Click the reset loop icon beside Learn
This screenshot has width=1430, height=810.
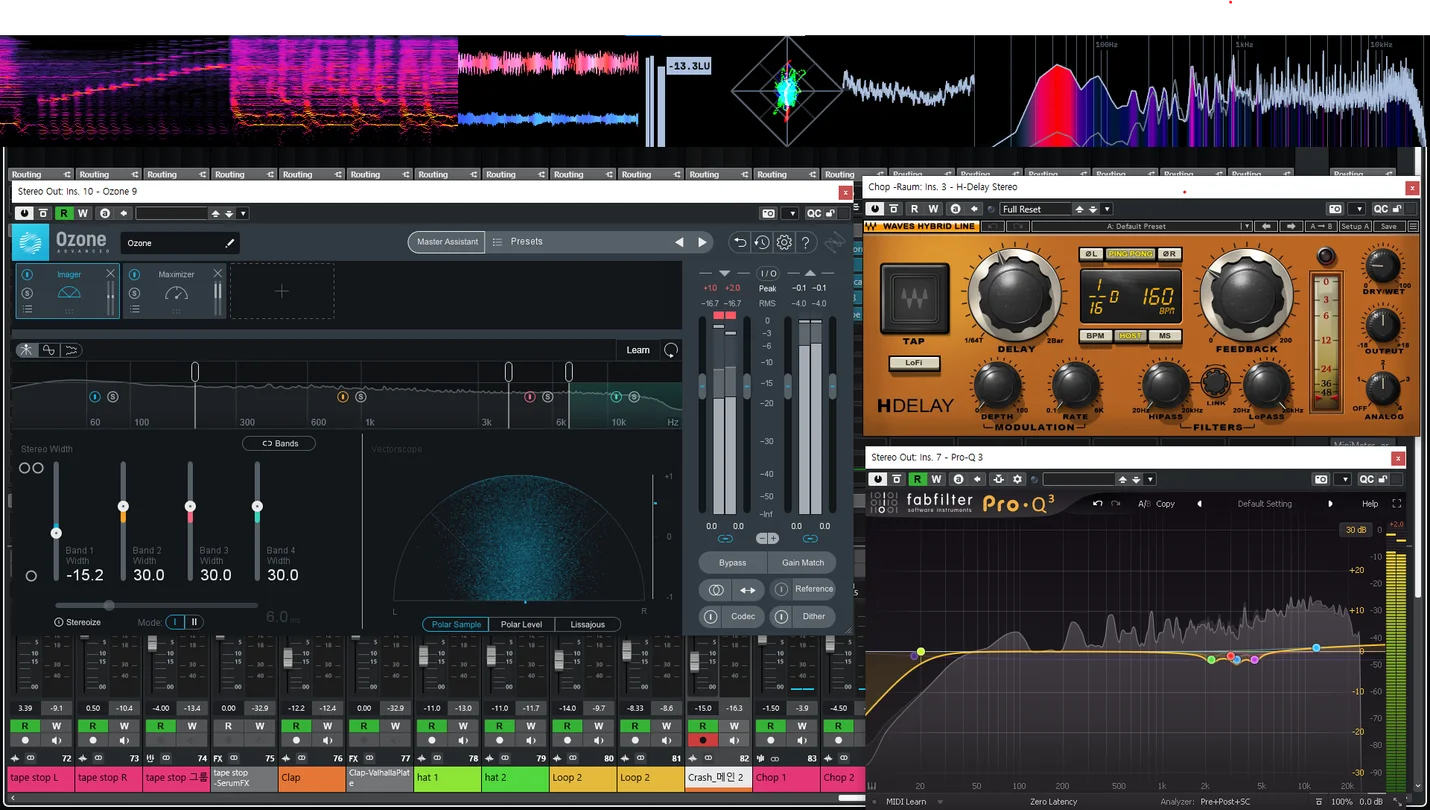(x=670, y=350)
